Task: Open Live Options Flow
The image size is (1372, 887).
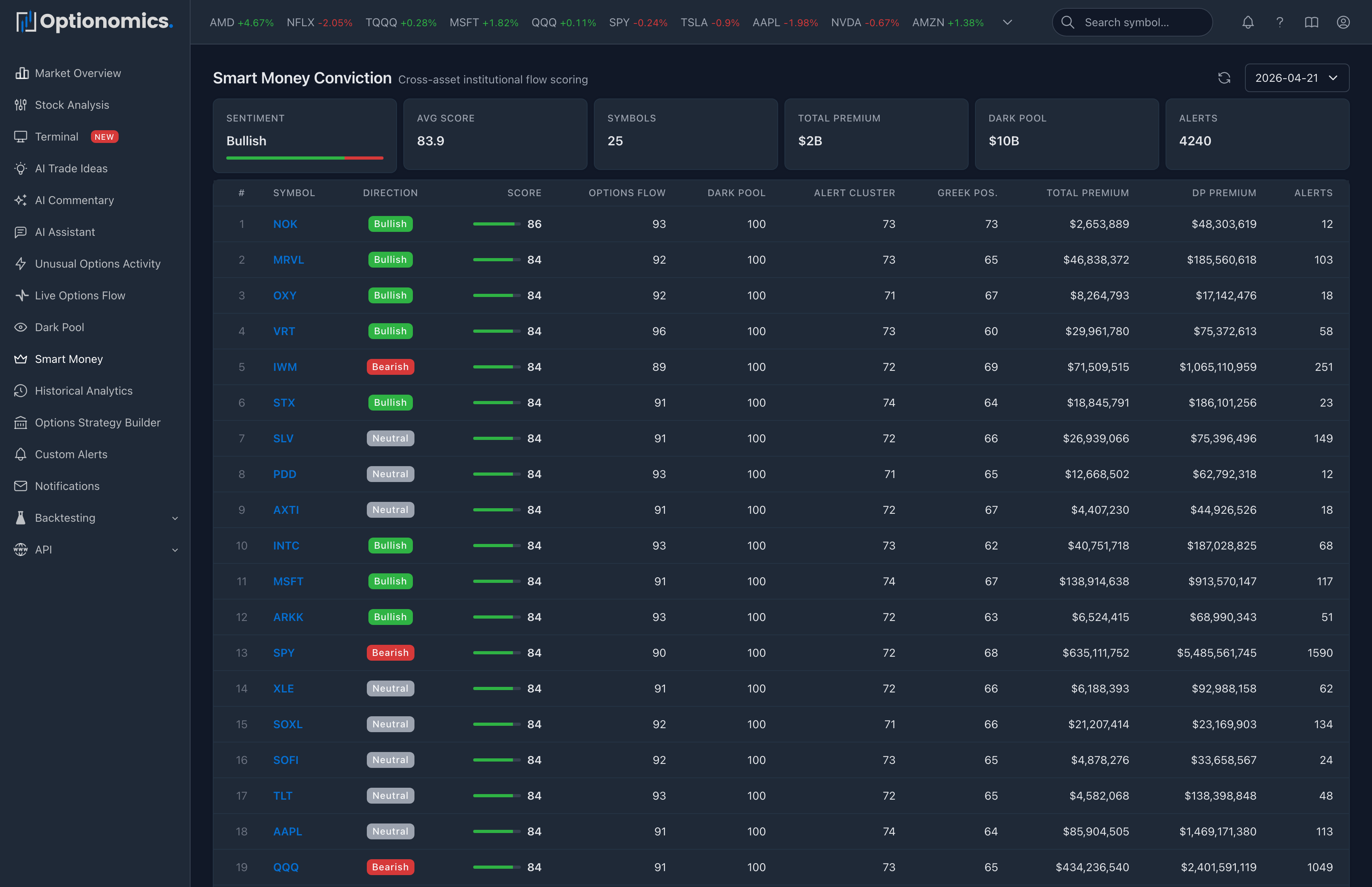Action: [x=80, y=295]
